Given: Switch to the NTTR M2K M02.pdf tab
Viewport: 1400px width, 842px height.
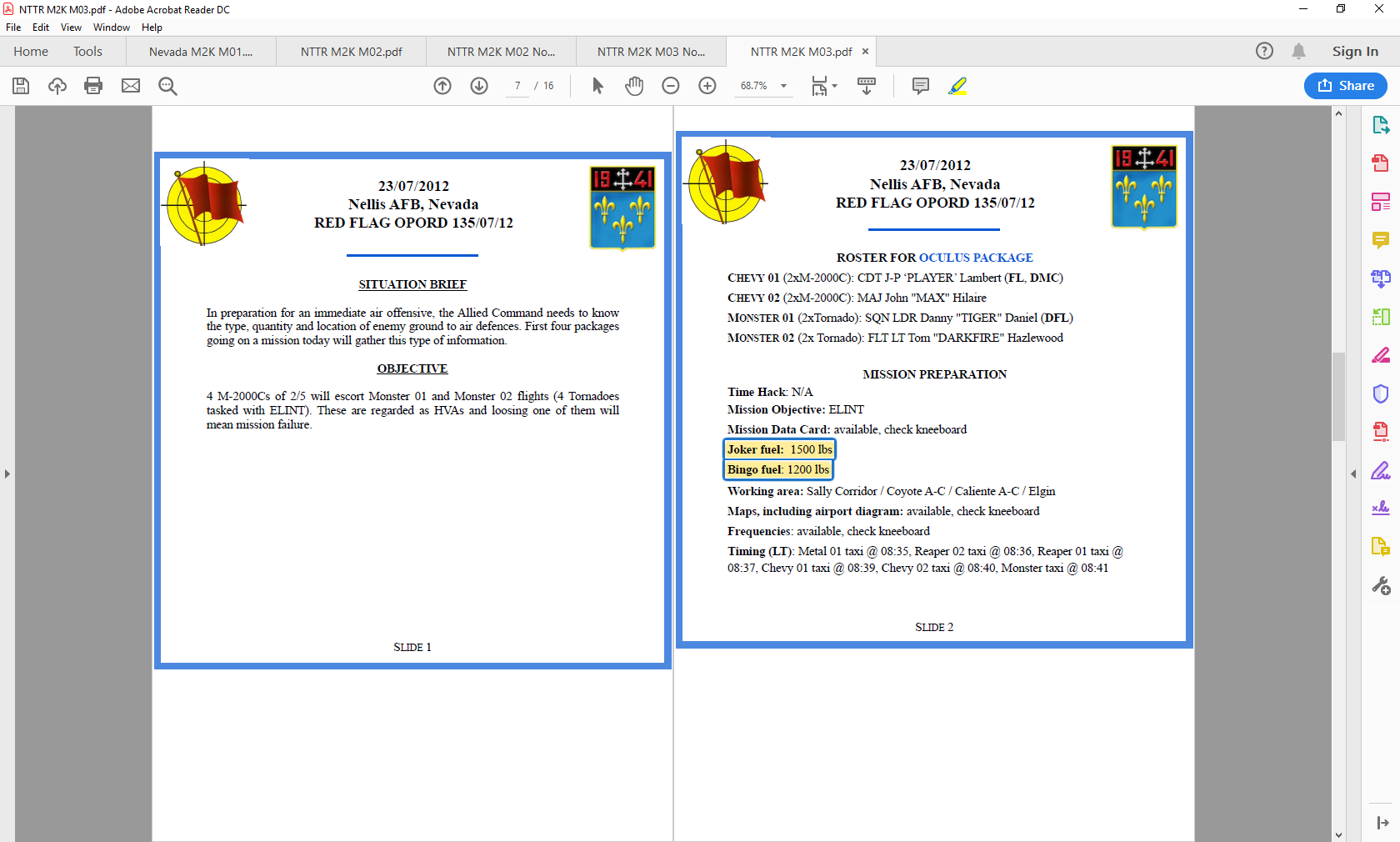Looking at the screenshot, I should pyautogui.click(x=351, y=52).
